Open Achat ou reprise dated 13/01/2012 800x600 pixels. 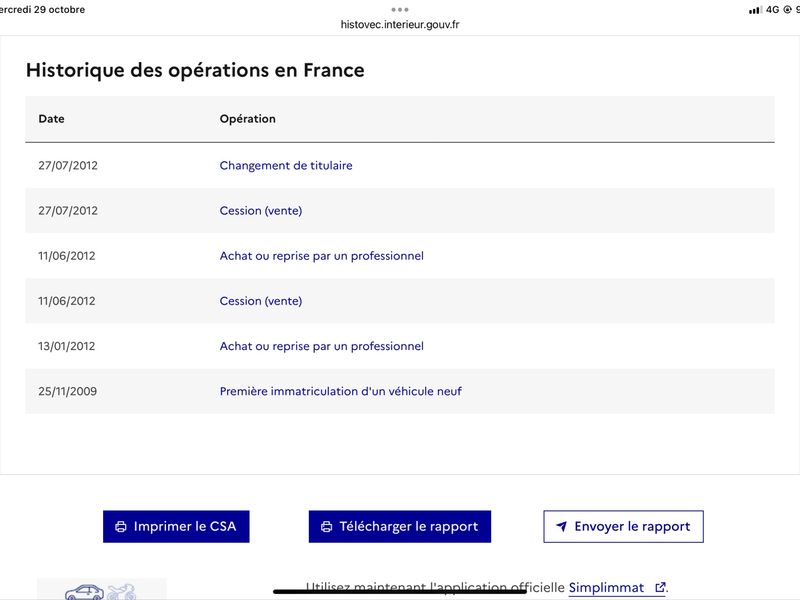(322, 346)
